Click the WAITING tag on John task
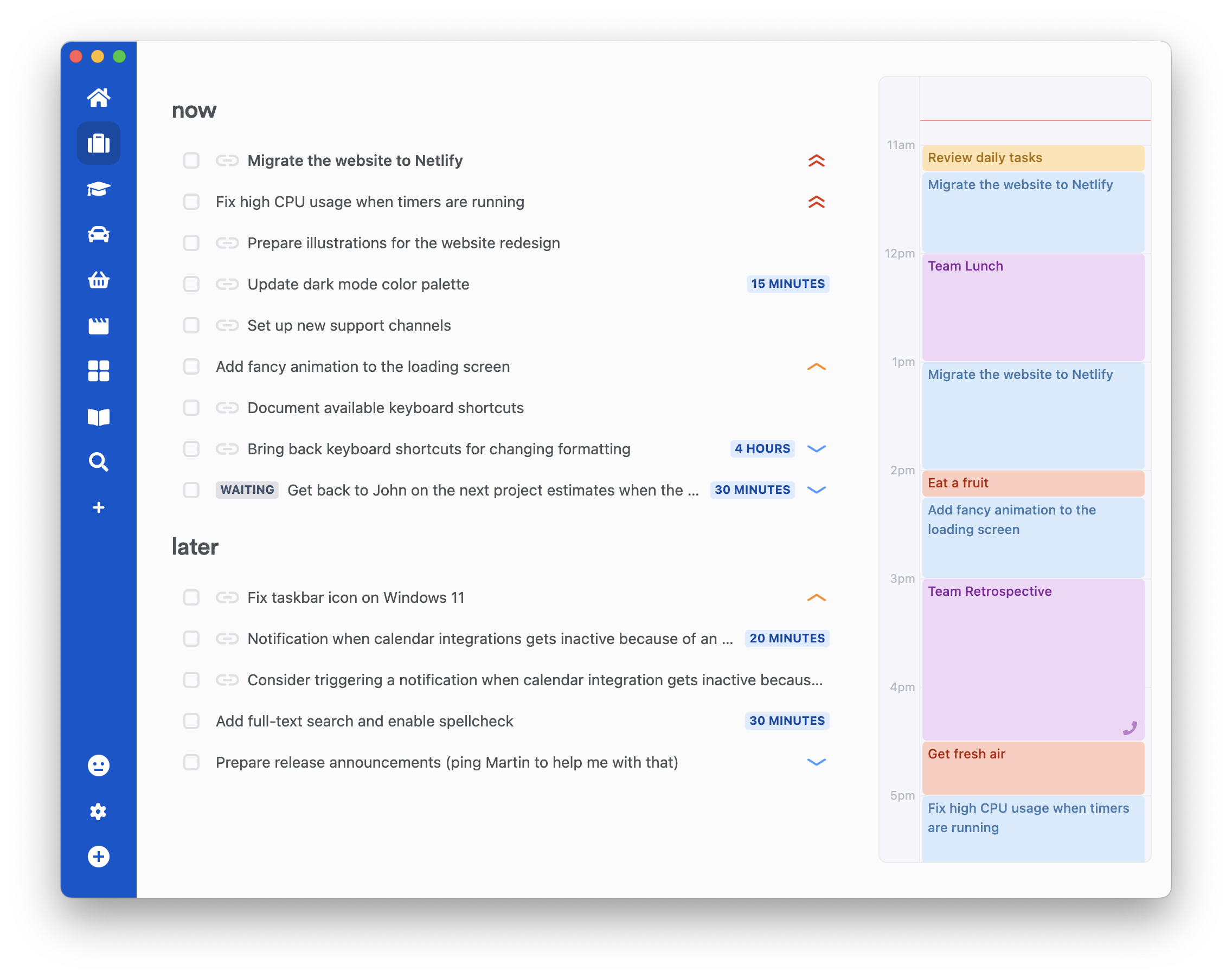Image resolution: width=1232 pixels, height=978 pixels. click(x=247, y=490)
